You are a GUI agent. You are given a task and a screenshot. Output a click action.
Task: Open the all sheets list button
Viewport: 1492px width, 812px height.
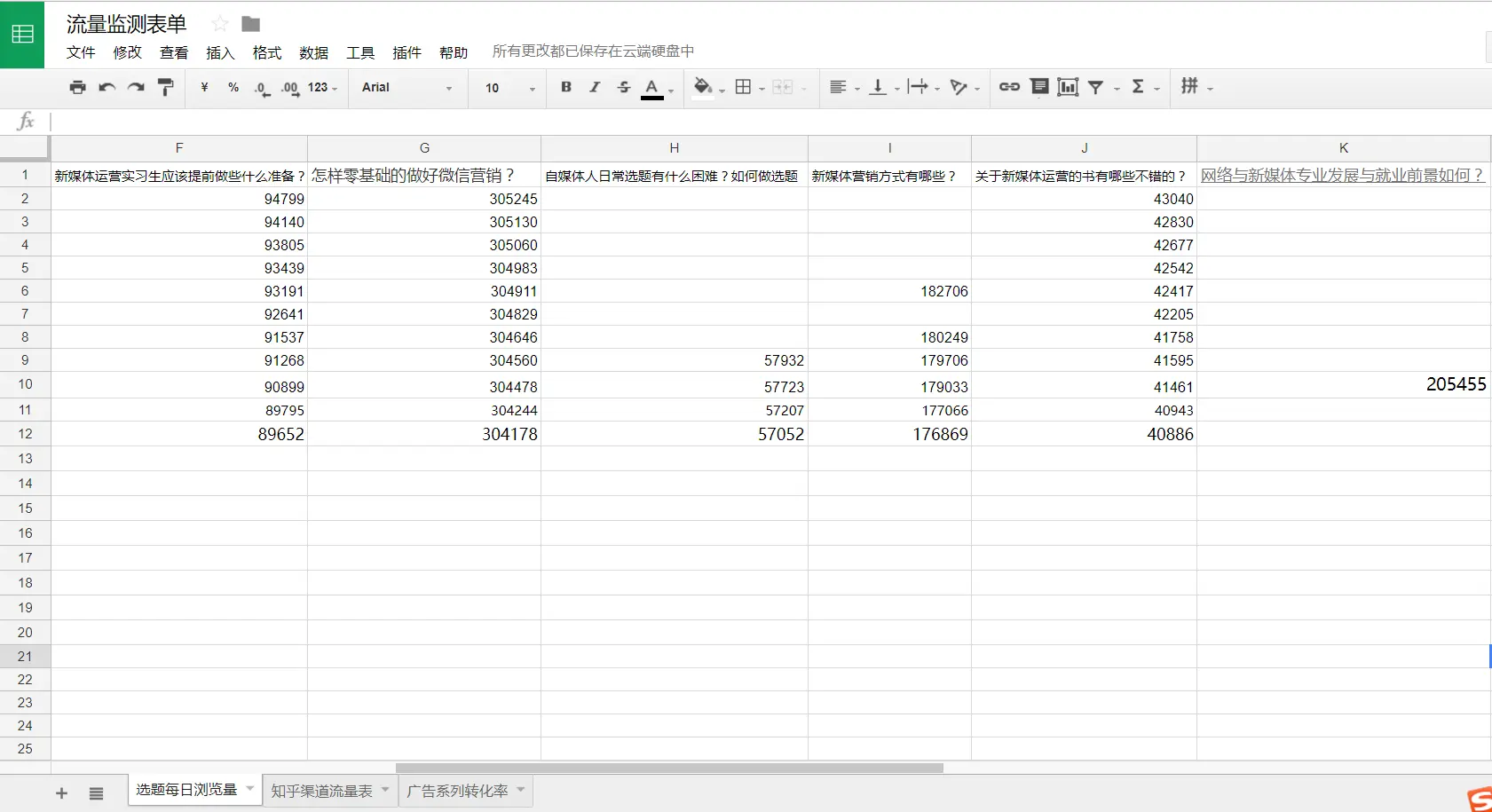click(97, 793)
